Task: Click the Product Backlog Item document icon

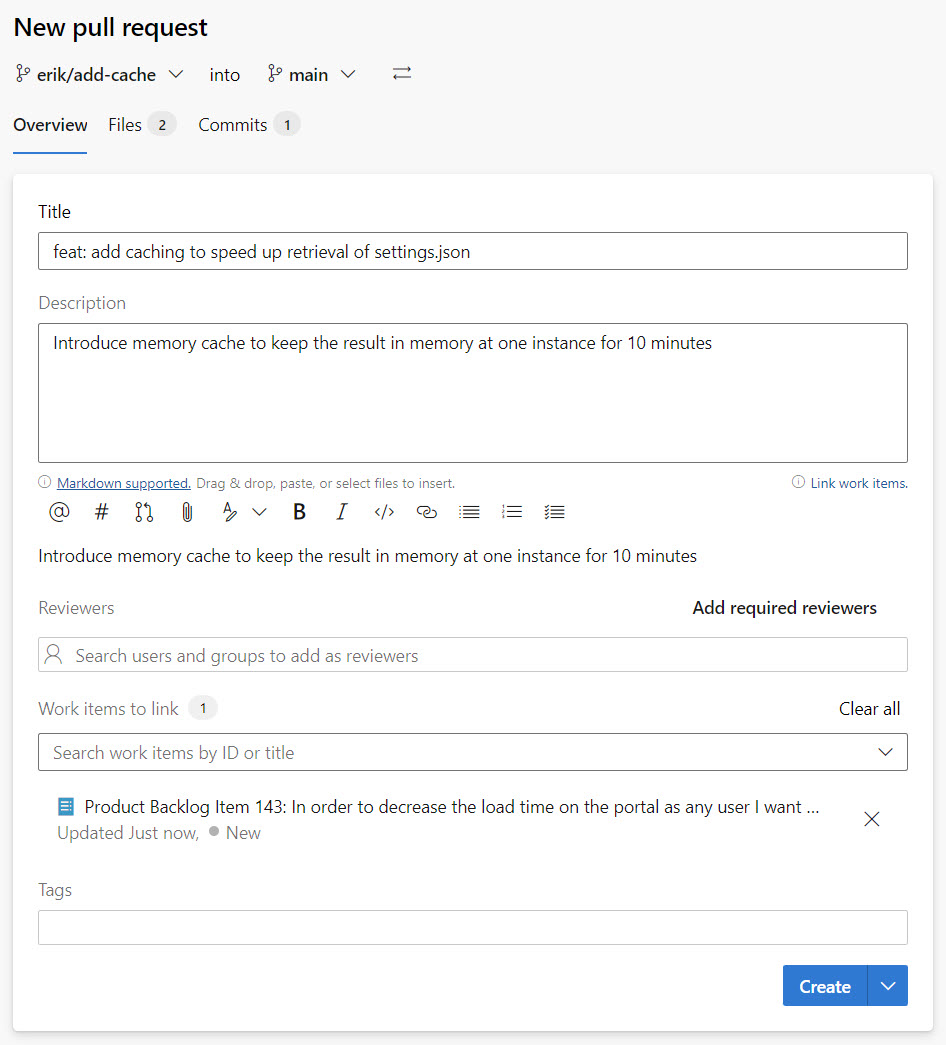Action: tap(66, 807)
